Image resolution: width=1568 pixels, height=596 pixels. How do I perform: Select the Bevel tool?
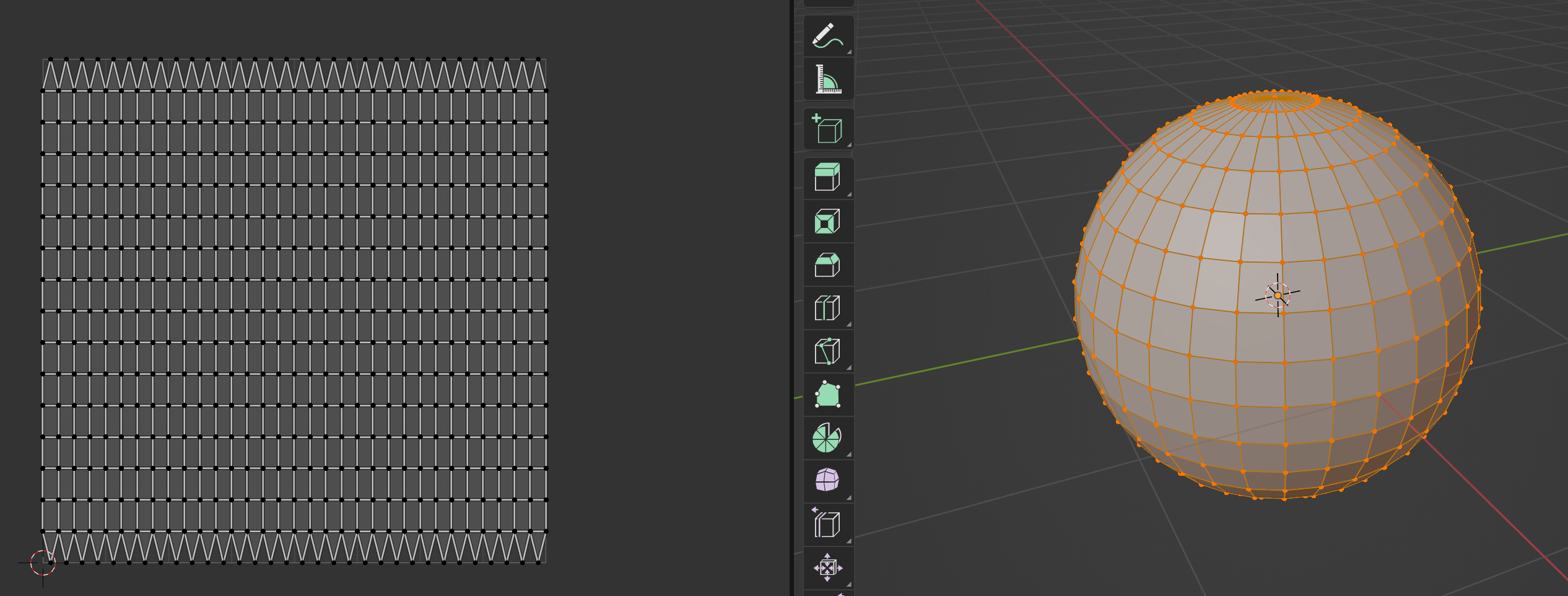(x=828, y=265)
